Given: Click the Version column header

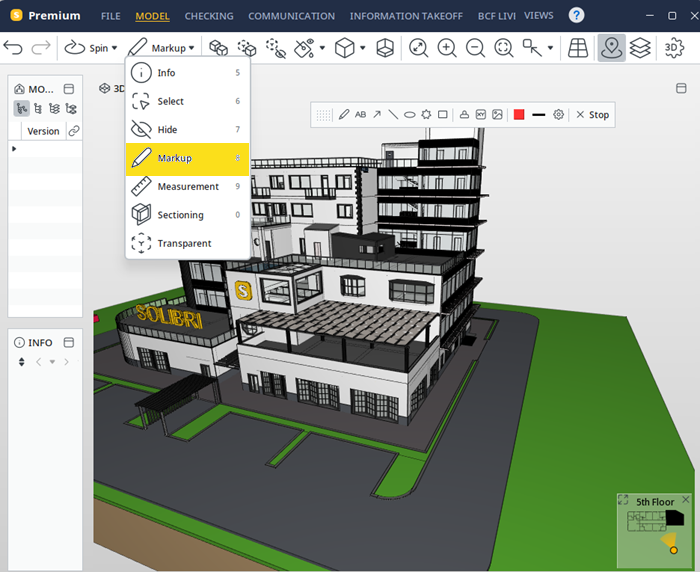Looking at the screenshot, I should (x=43, y=131).
